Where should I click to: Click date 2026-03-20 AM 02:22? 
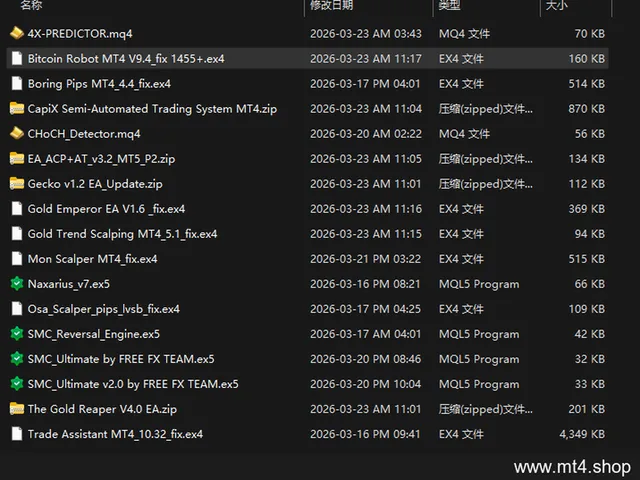point(366,134)
